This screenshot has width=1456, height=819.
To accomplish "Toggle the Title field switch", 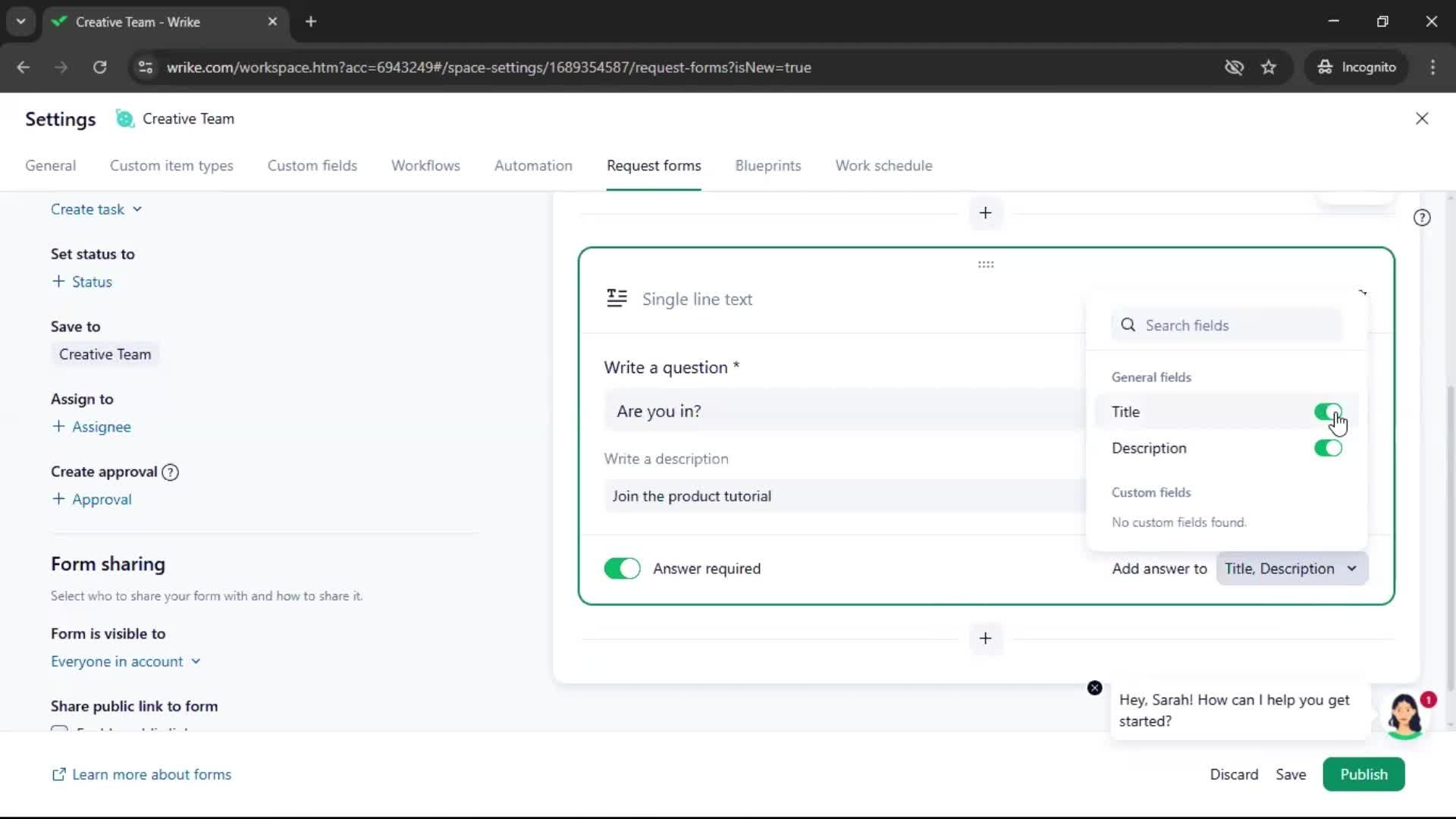I will coord(1328,412).
